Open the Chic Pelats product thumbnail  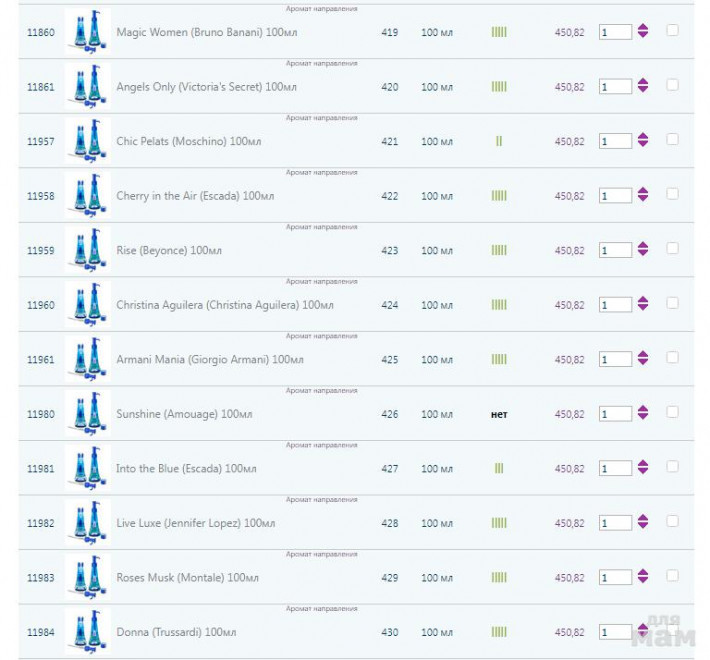86,141
